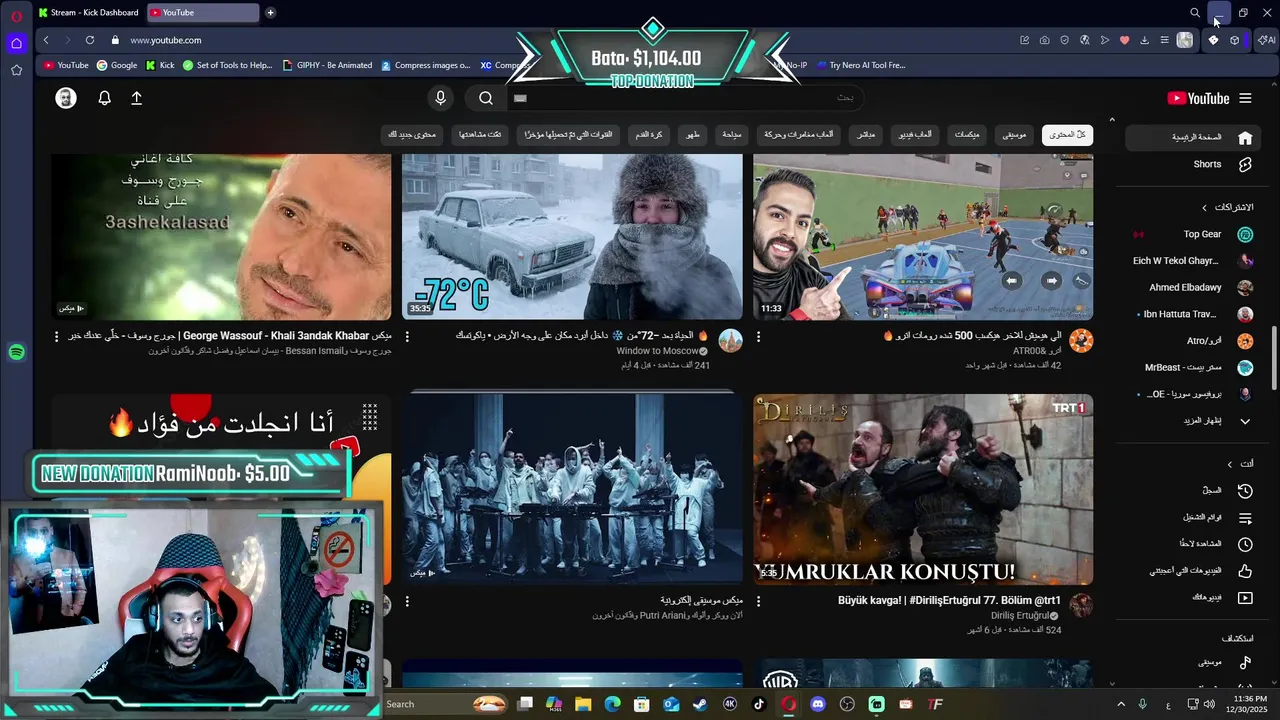Select the All content filter chip

(x=1067, y=134)
